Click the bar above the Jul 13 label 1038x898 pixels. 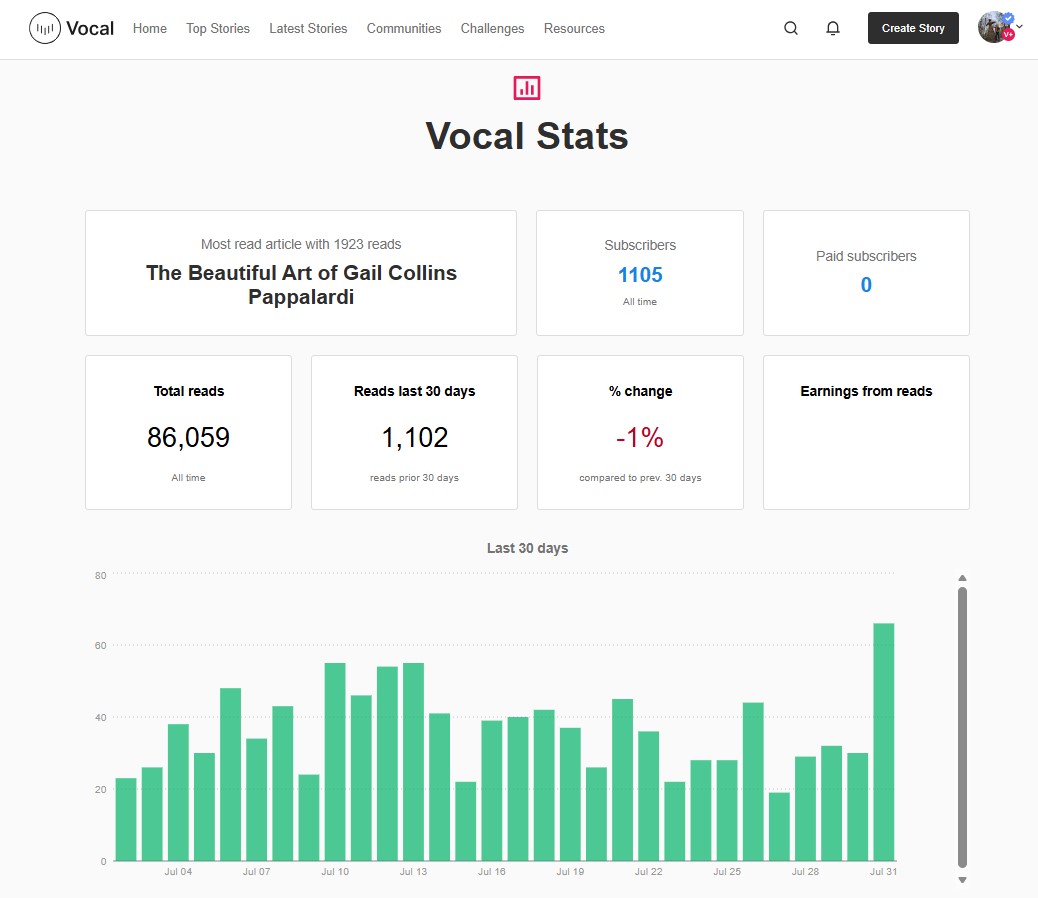413,762
